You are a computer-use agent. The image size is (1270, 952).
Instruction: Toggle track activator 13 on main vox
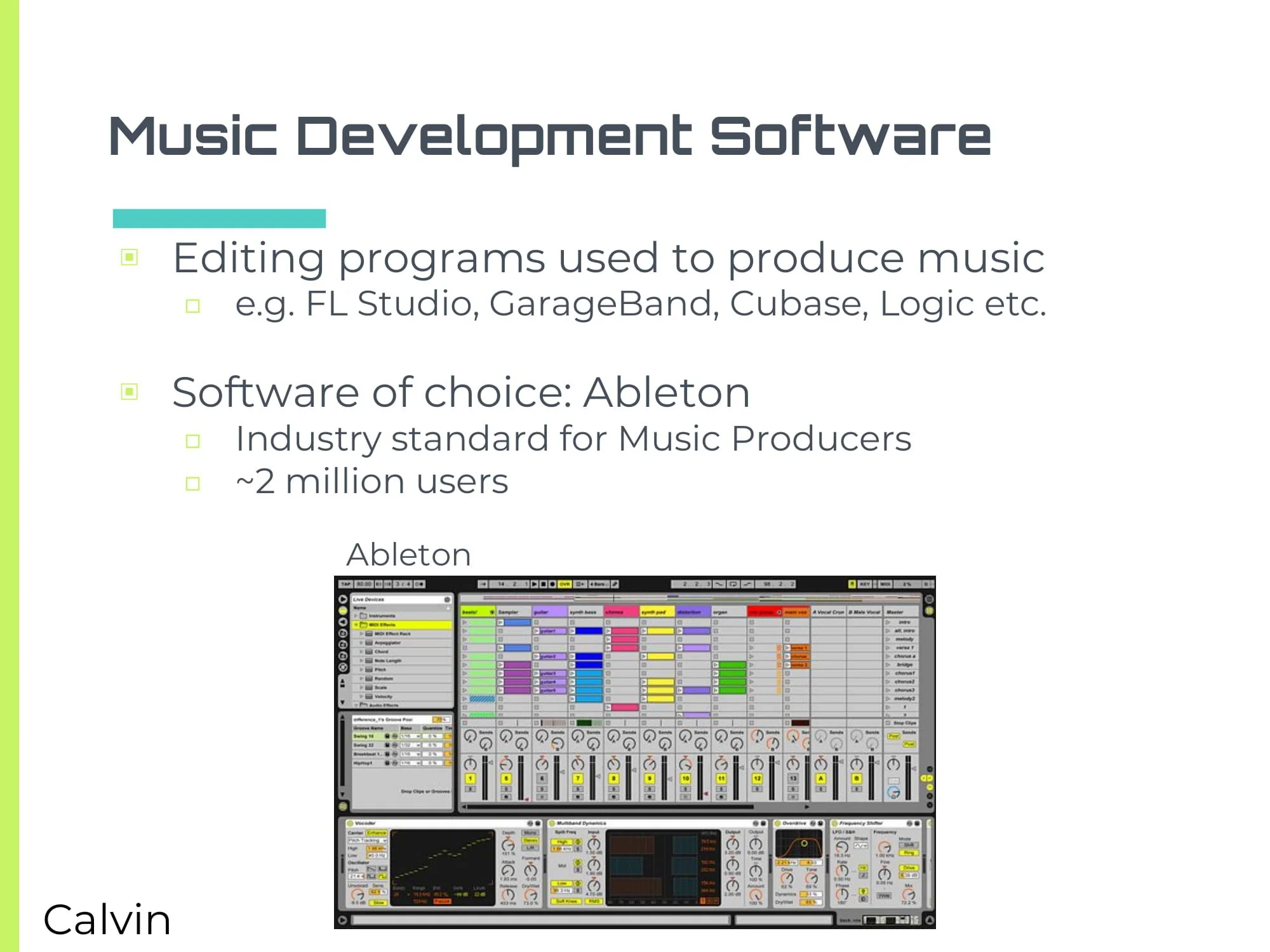793,778
